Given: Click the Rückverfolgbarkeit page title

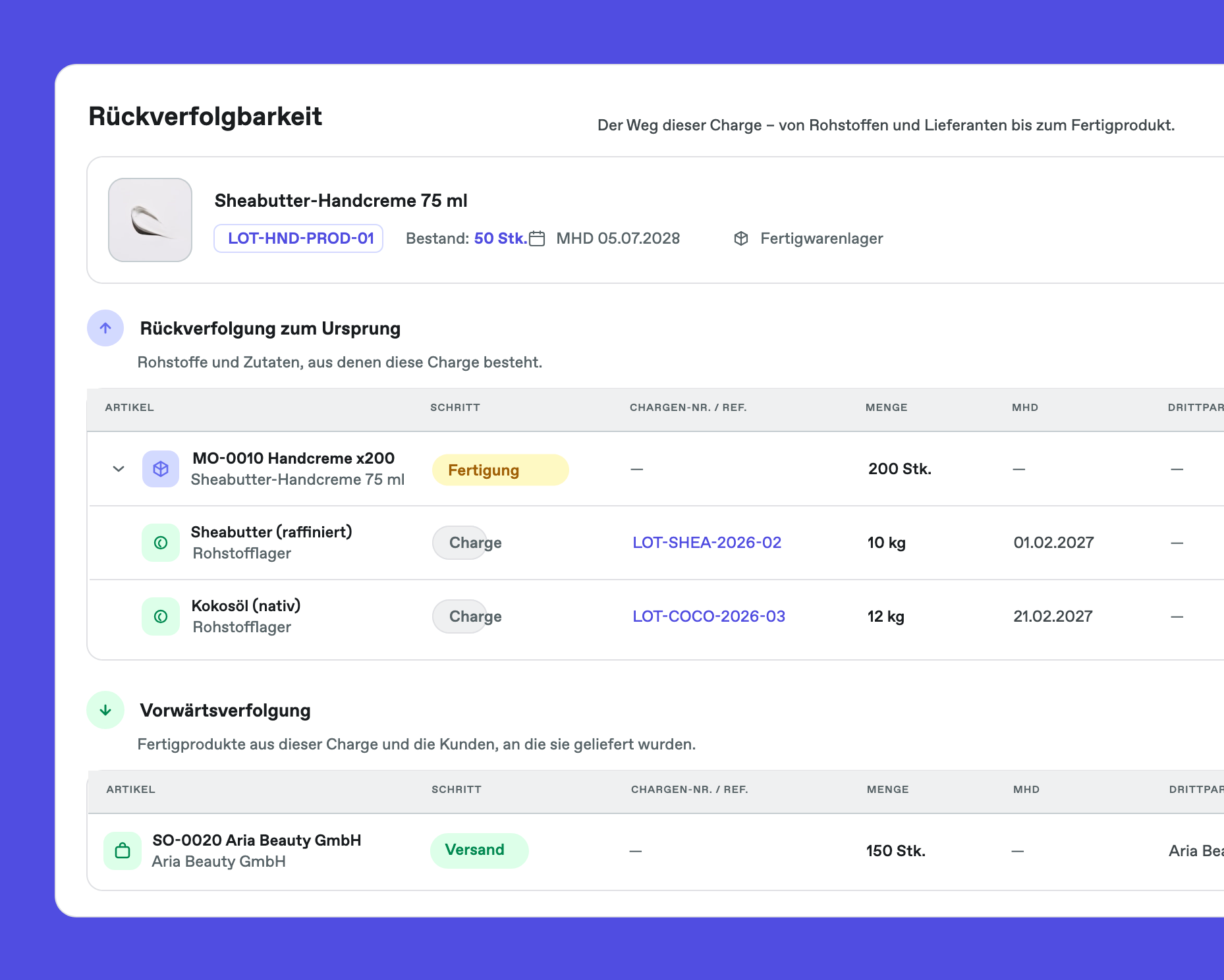Looking at the screenshot, I should point(206,117).
